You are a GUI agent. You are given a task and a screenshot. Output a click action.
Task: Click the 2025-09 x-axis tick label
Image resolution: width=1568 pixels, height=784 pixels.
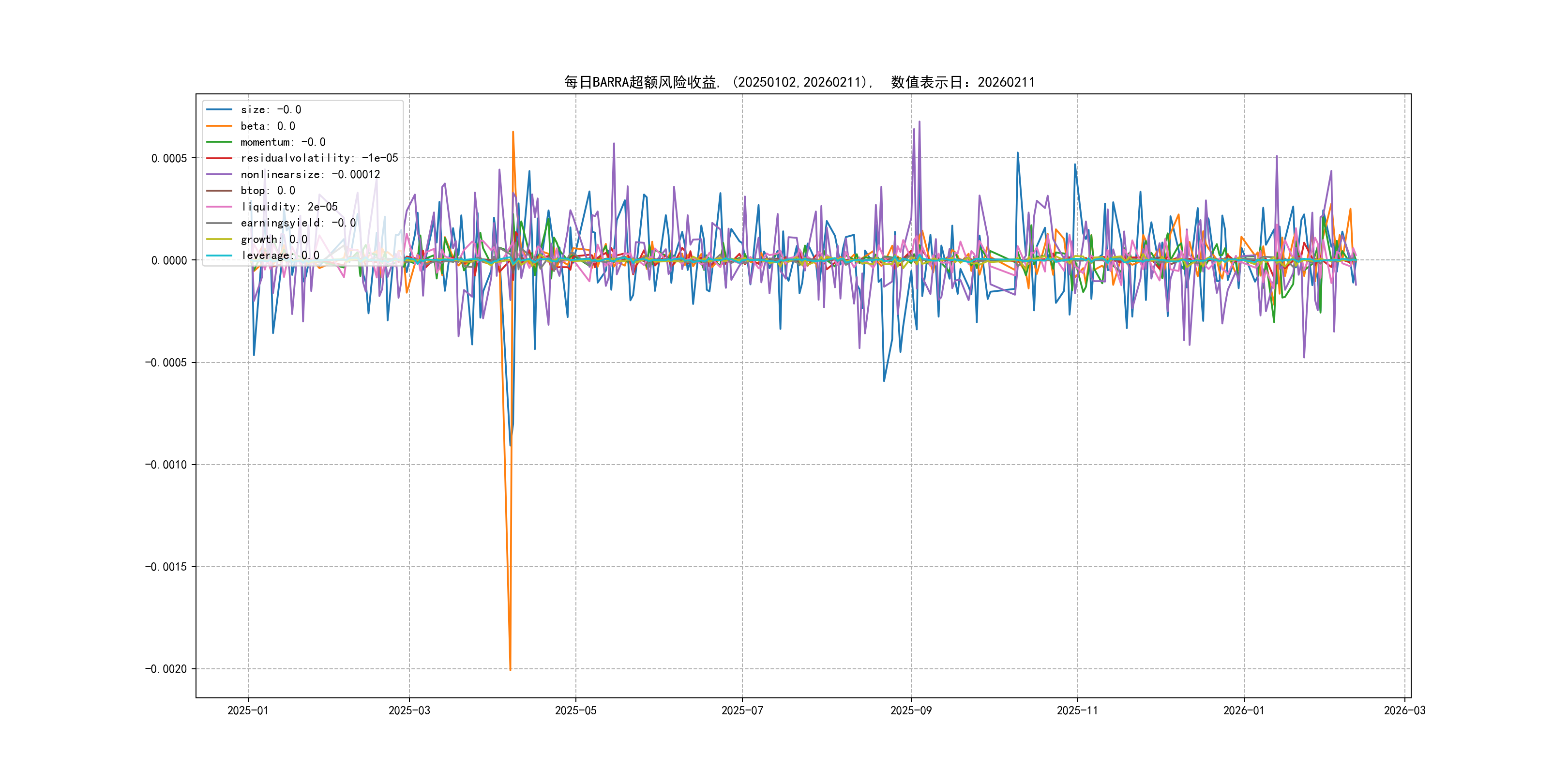[x=911, y=710]
